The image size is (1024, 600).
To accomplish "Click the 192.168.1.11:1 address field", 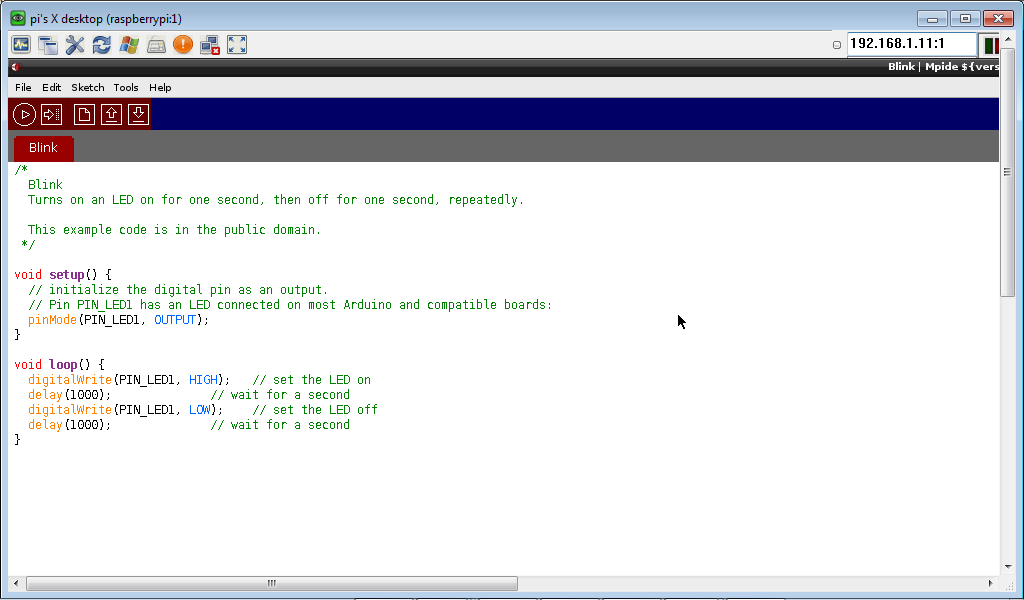I will 912,44.
